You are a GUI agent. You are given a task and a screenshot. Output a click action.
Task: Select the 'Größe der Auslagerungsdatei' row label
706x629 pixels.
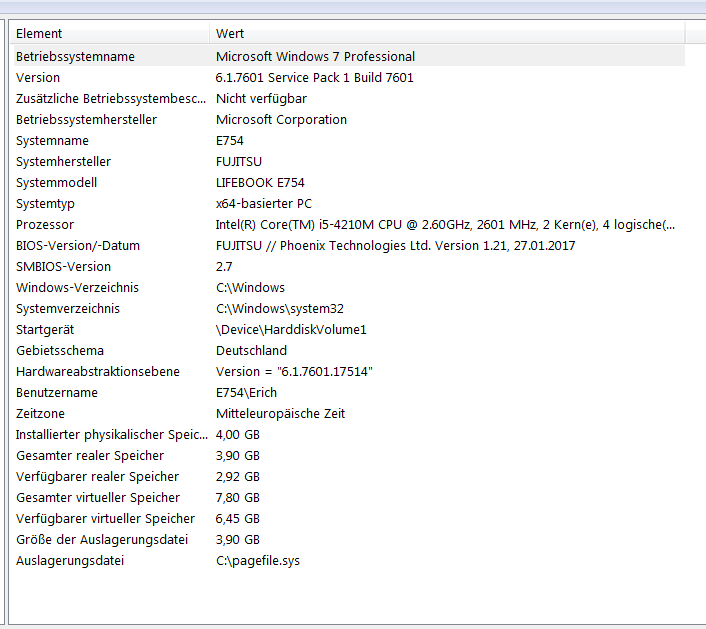click(x=102, y=540)
